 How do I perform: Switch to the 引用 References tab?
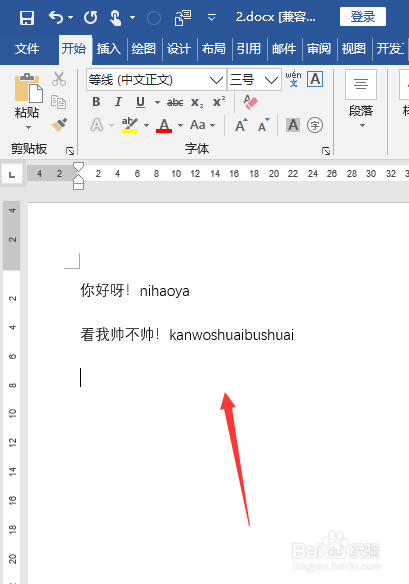pos(249,48)
